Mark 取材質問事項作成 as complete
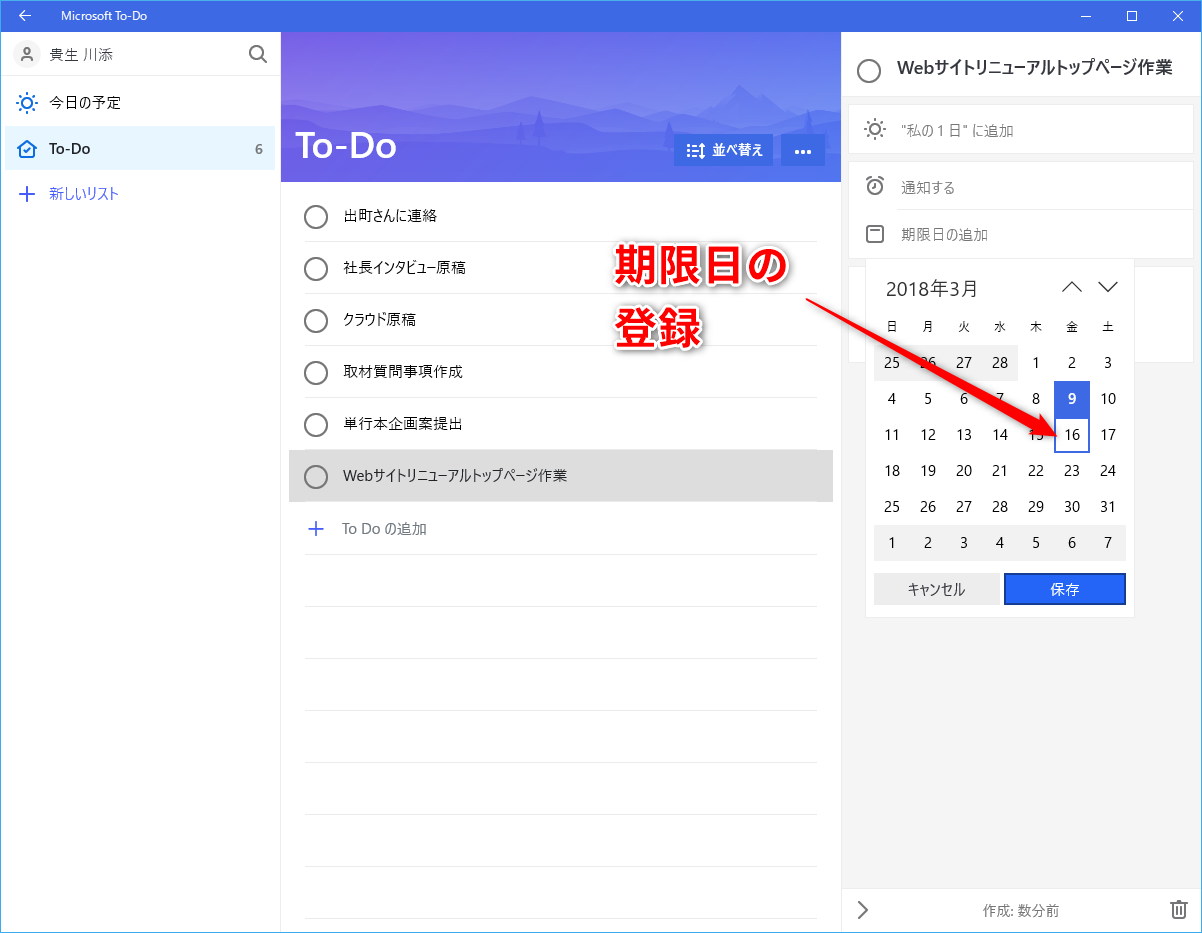The width and height of the screenshot is (1202, 933). click(316, 373)
